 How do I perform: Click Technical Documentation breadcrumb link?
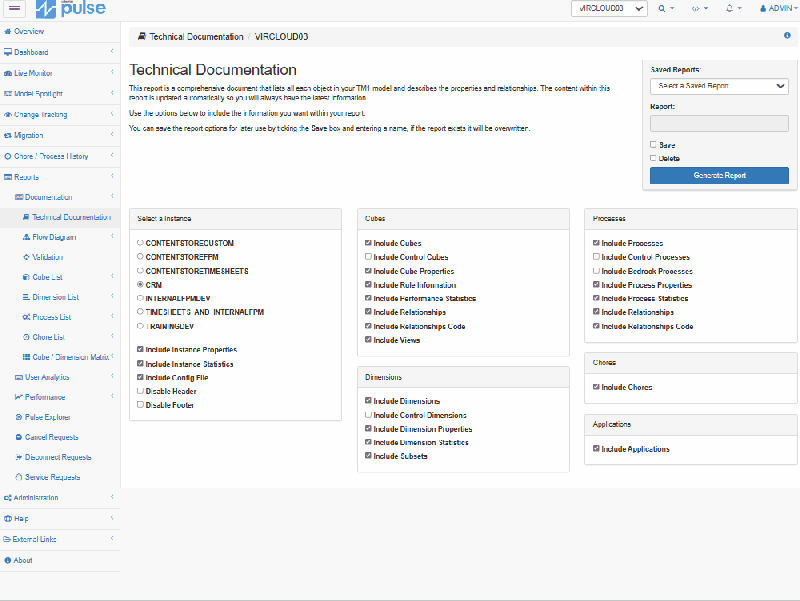(x=196, y=37)
